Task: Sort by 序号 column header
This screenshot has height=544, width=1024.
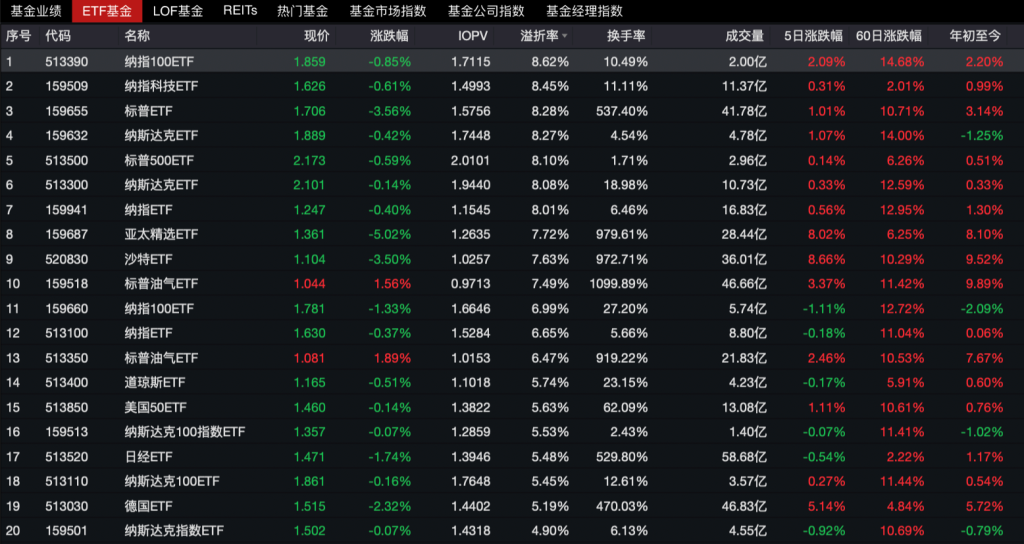Action: tap(18, 37)
